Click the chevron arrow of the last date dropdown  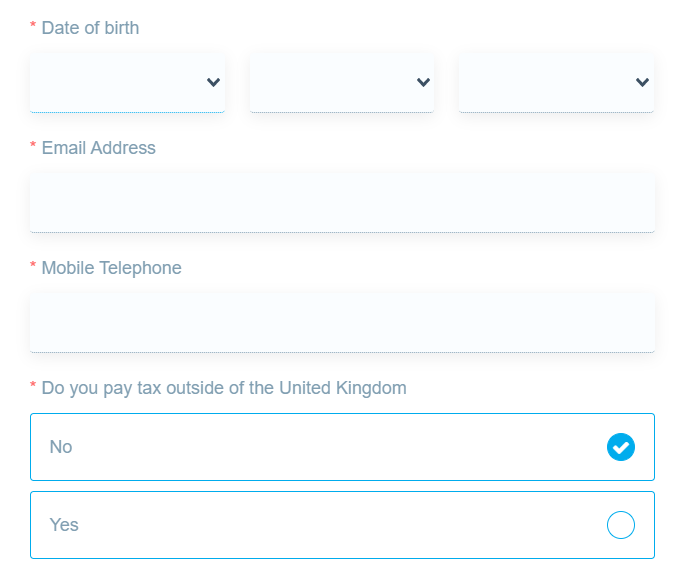(x=642, y=82)
